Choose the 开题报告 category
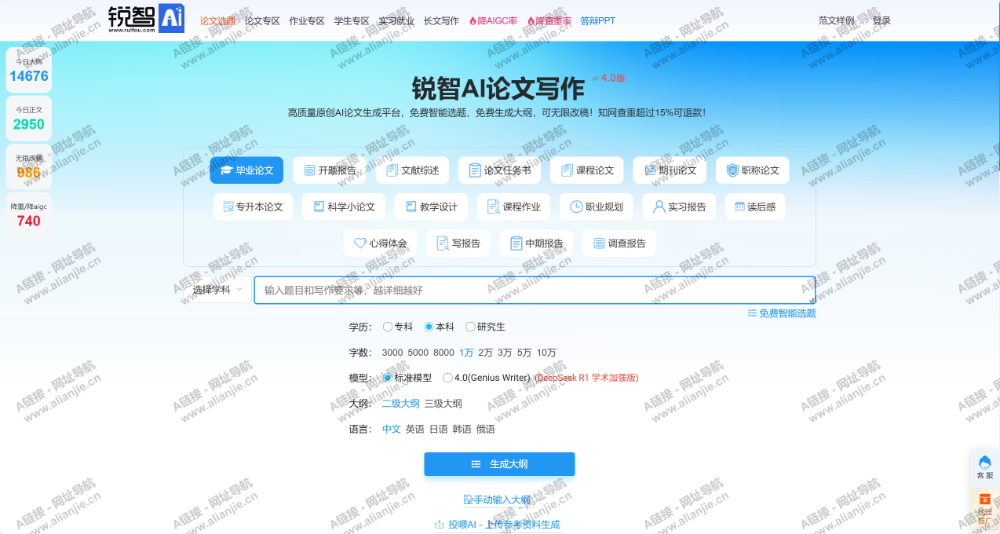Viewport: 1000px width, 534px height. tap(329, 170)
